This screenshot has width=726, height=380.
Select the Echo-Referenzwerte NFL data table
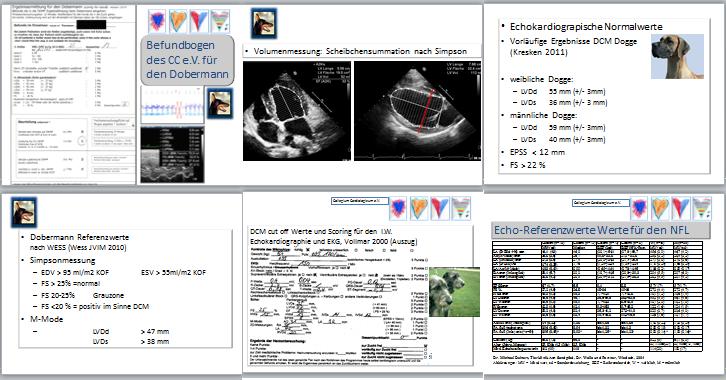[597, 296]
